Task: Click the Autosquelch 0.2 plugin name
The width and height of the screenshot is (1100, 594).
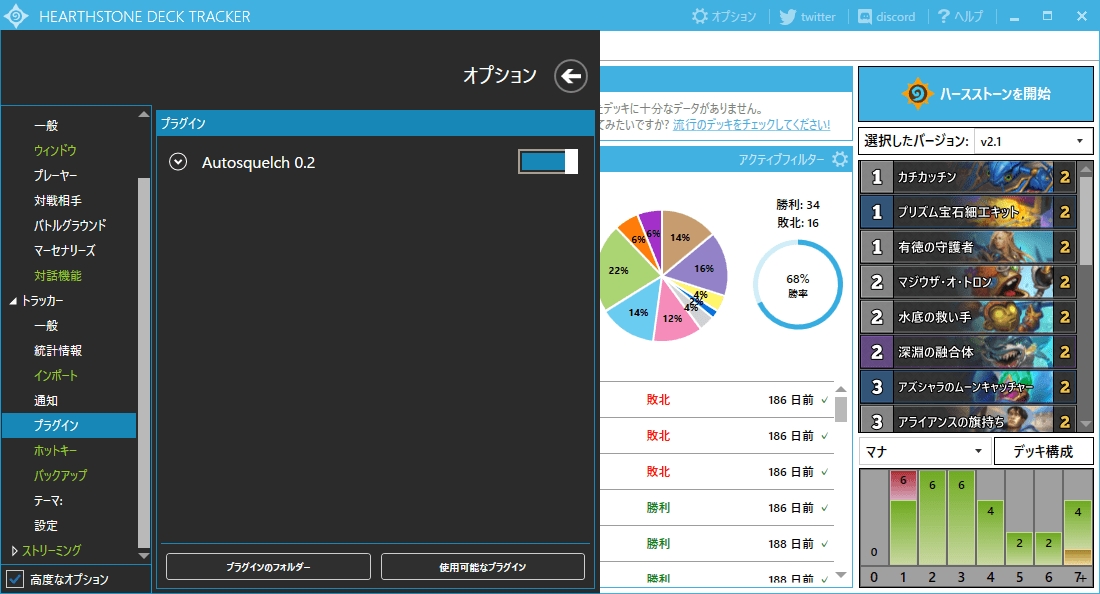Action: tap(258, 163)
